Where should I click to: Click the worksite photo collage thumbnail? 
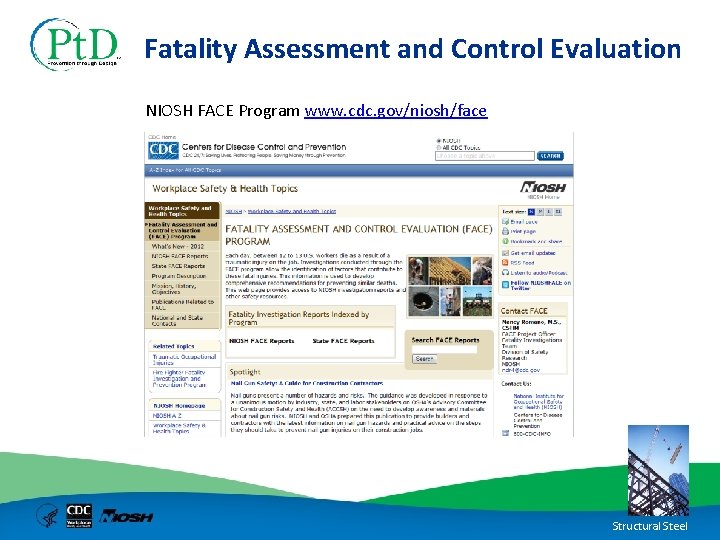point(450,286)
